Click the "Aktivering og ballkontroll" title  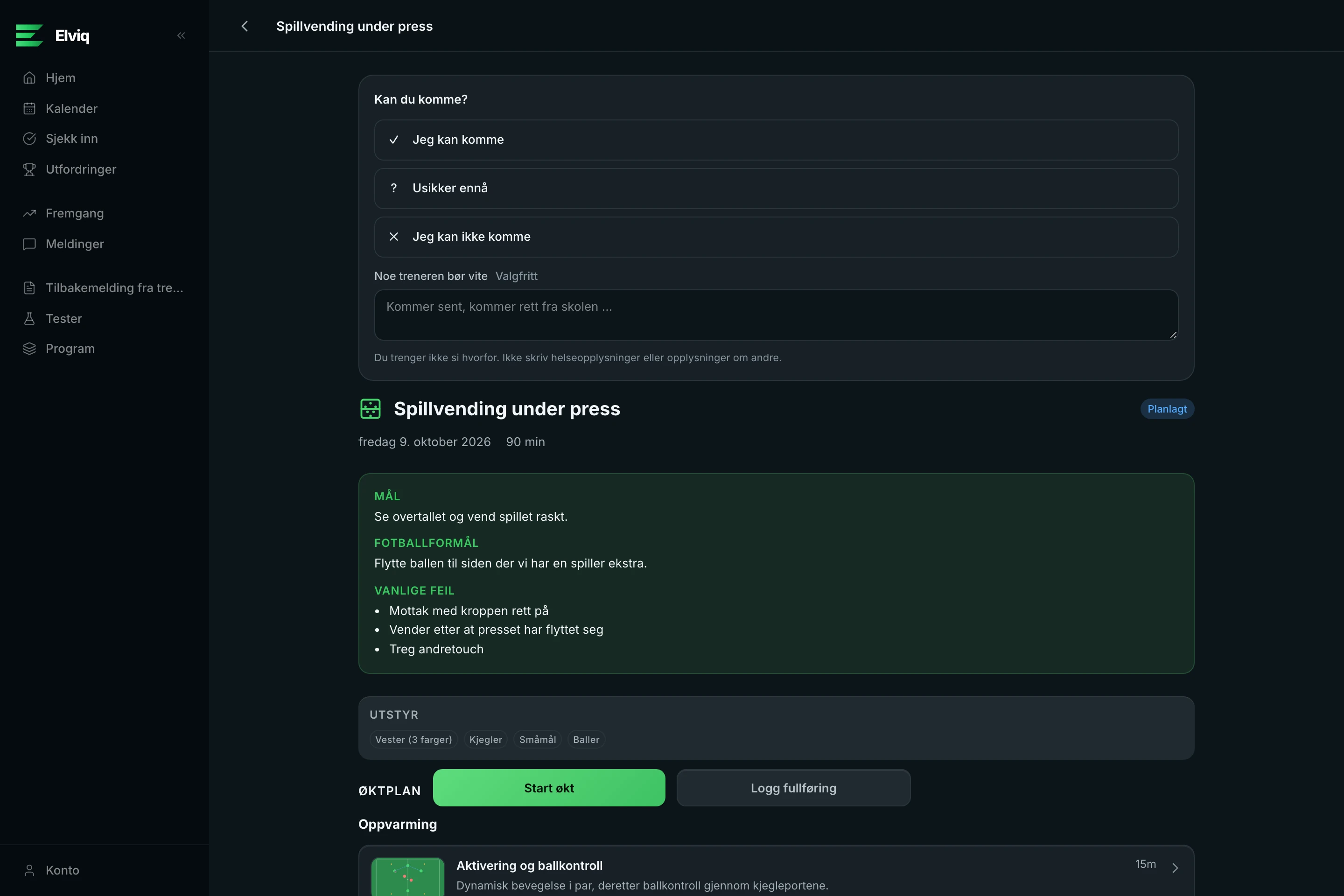(x=529, y=866)
